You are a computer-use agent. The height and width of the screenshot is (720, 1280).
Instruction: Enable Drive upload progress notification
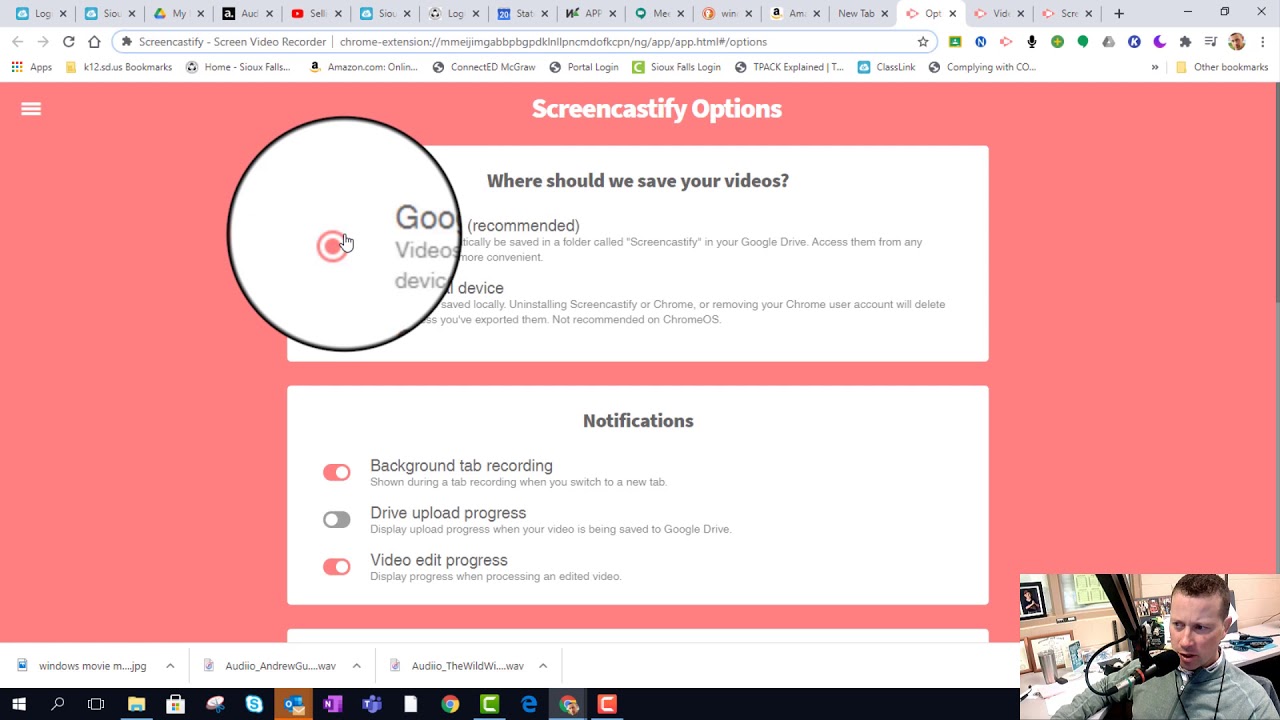point(336,519)
